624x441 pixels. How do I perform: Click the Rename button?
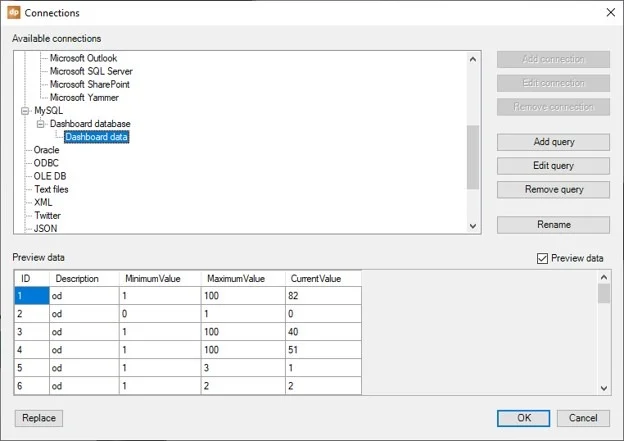tap(553, 225)
